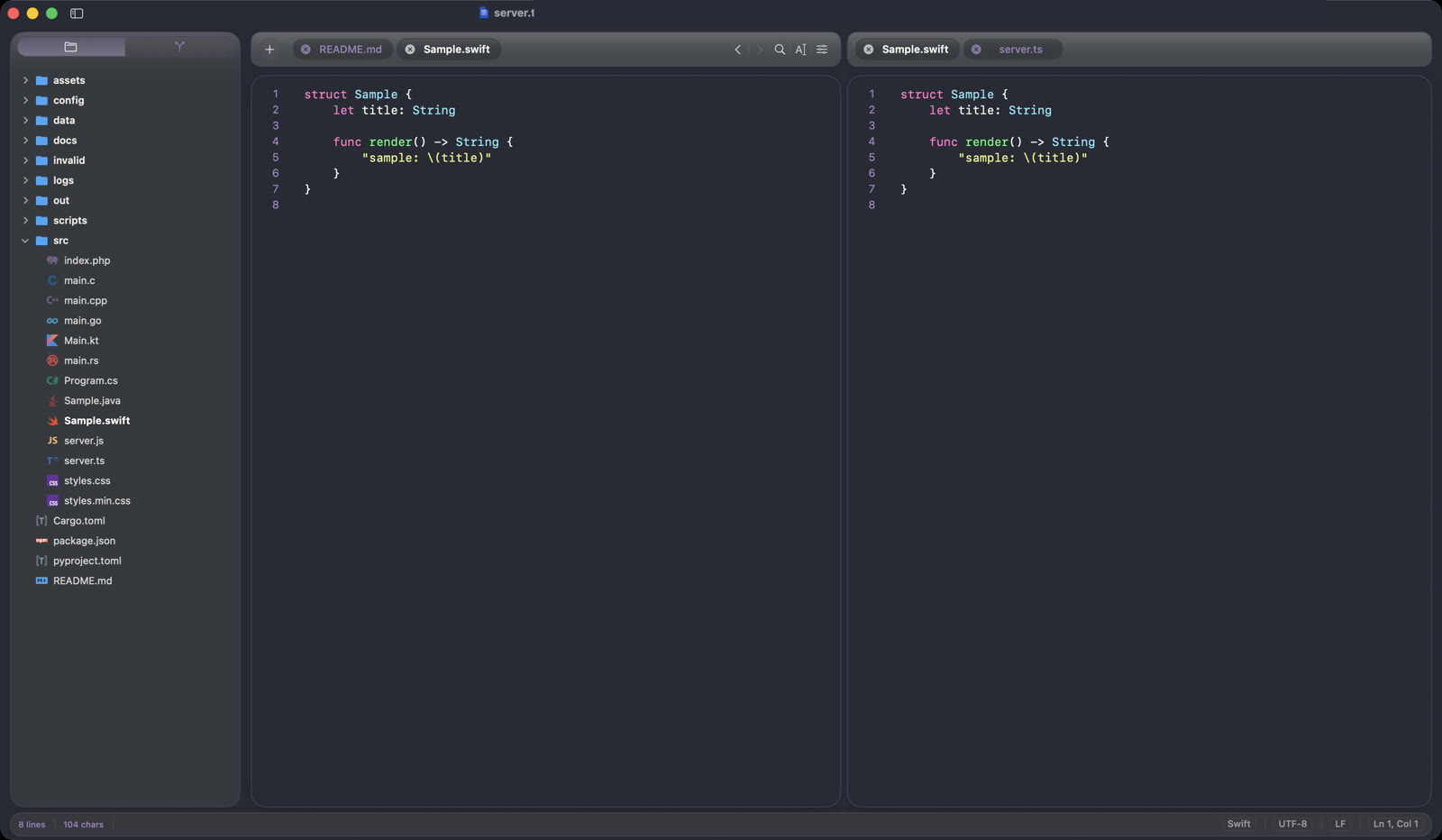
Task: Collapse the src folder
Action: click(x=25, y=241)
